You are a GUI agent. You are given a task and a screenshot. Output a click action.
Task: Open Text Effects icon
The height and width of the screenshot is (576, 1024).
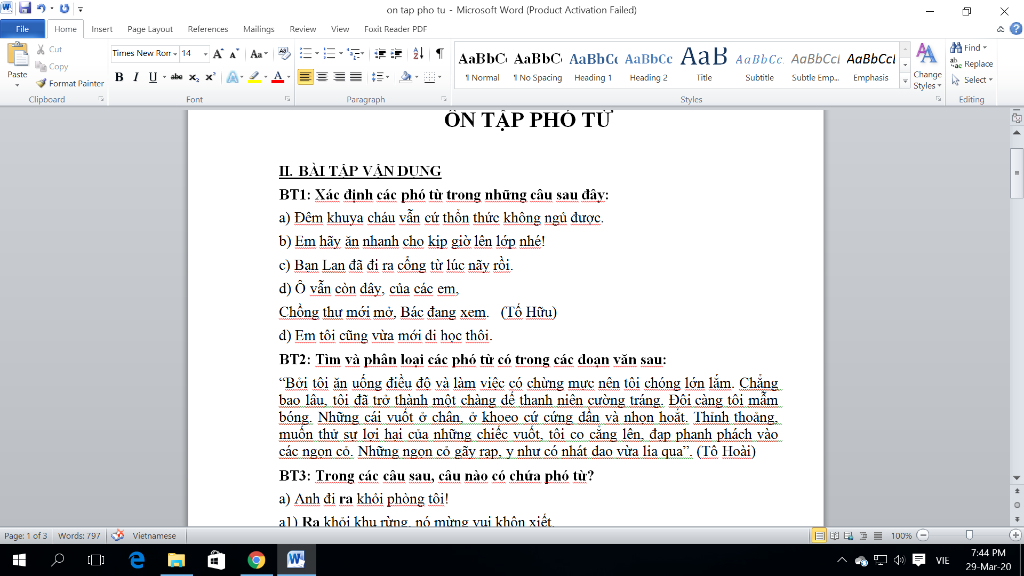pos(232,77)
